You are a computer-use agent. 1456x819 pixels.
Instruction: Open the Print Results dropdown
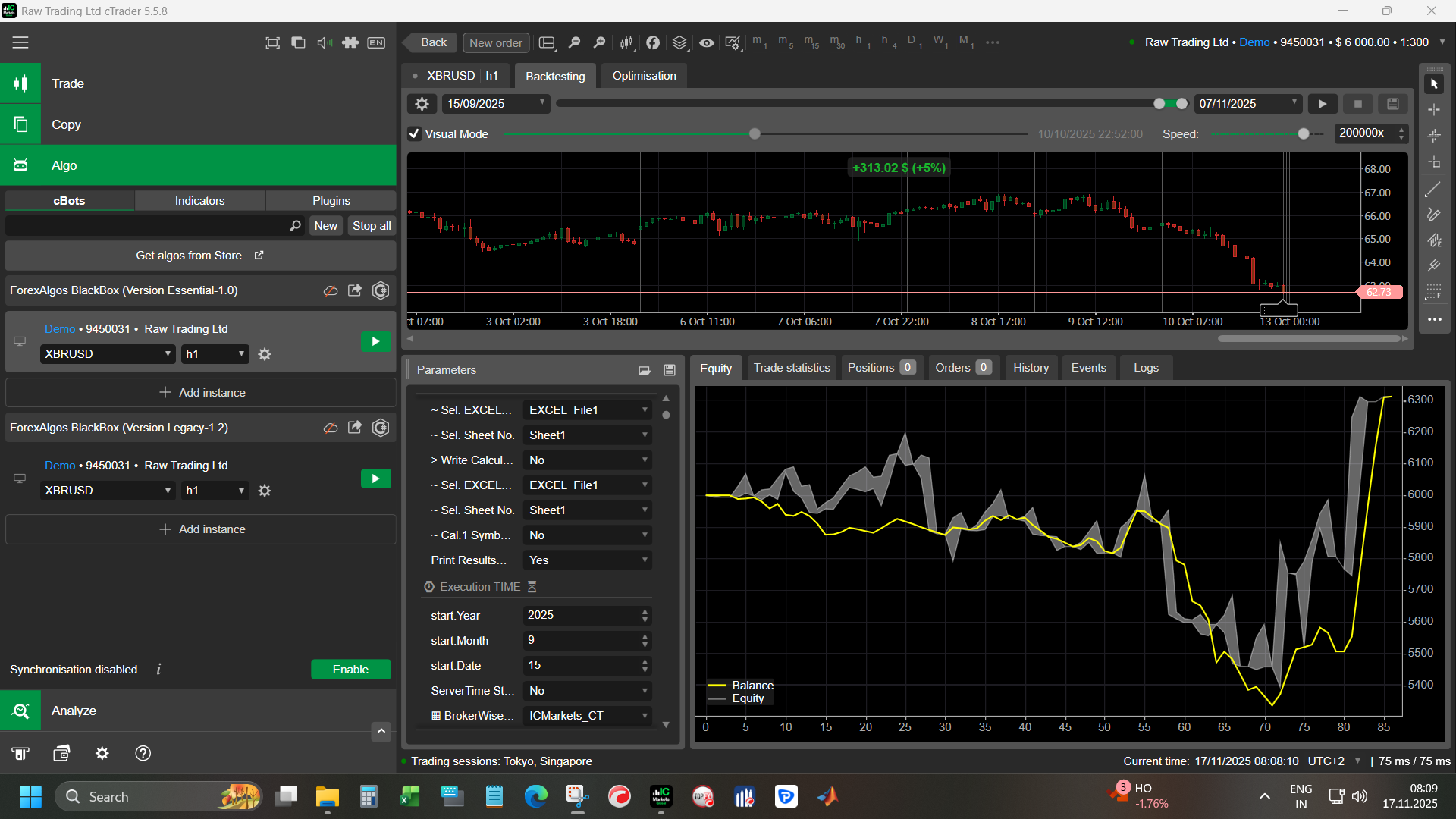pos(588,560)
